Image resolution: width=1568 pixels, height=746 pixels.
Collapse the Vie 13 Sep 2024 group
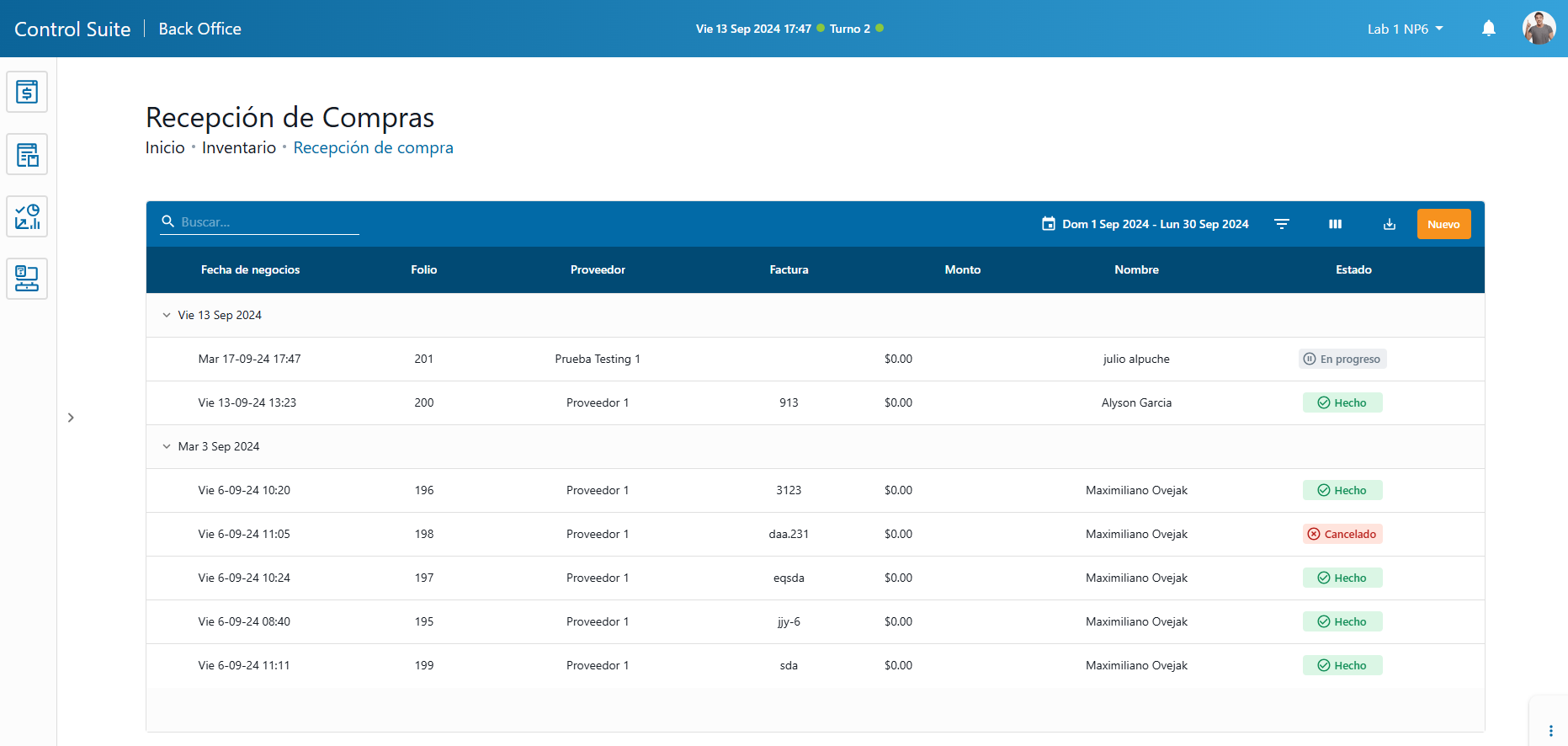[166, 315]
